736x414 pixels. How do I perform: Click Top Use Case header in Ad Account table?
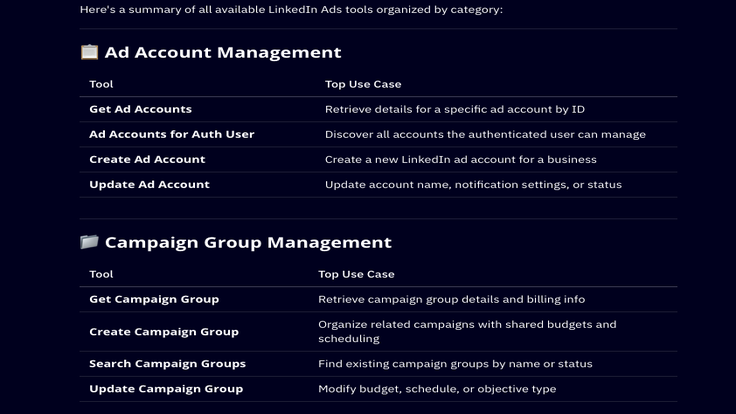pyautogui.click(x=363, y=84)
